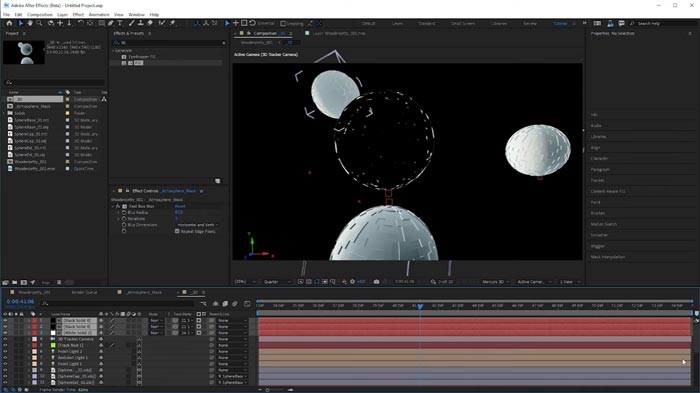The height and width of the screenshot is (393, 700).
Task: Select the Type text tool
Action: coord(120,23)
